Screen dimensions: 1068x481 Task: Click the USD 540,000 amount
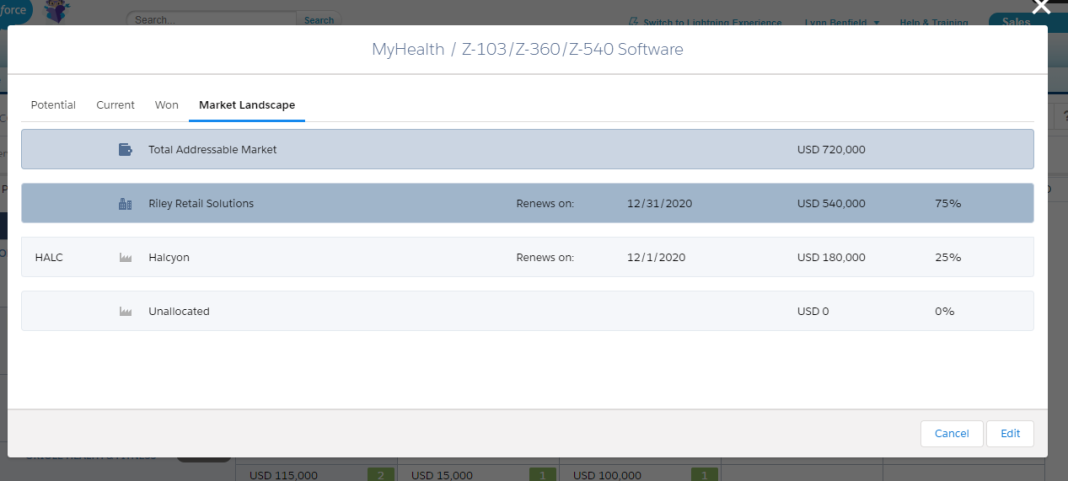(x=831, y=203)
